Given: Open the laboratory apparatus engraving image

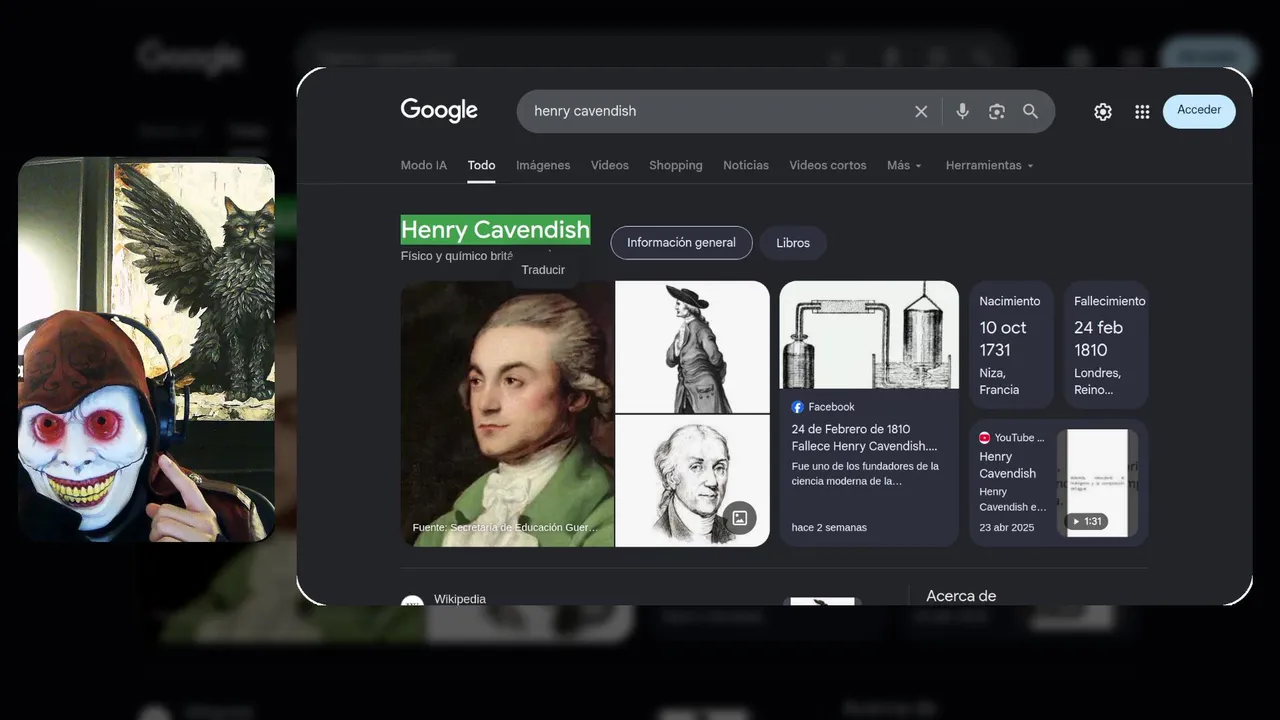Looking at the screenshot, I should [x=869, y=335].
